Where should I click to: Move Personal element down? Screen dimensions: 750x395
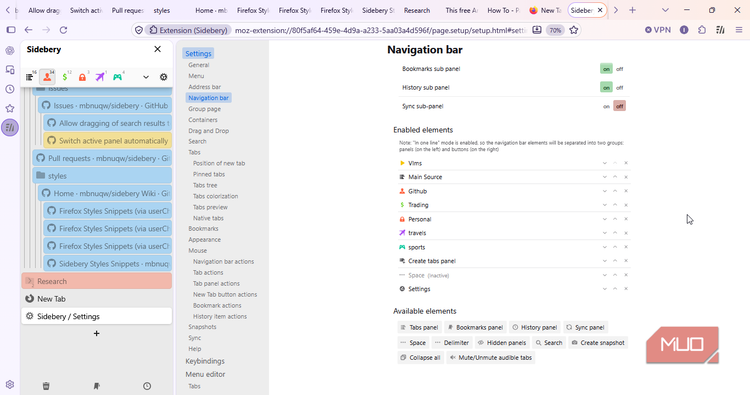(605, 219)
